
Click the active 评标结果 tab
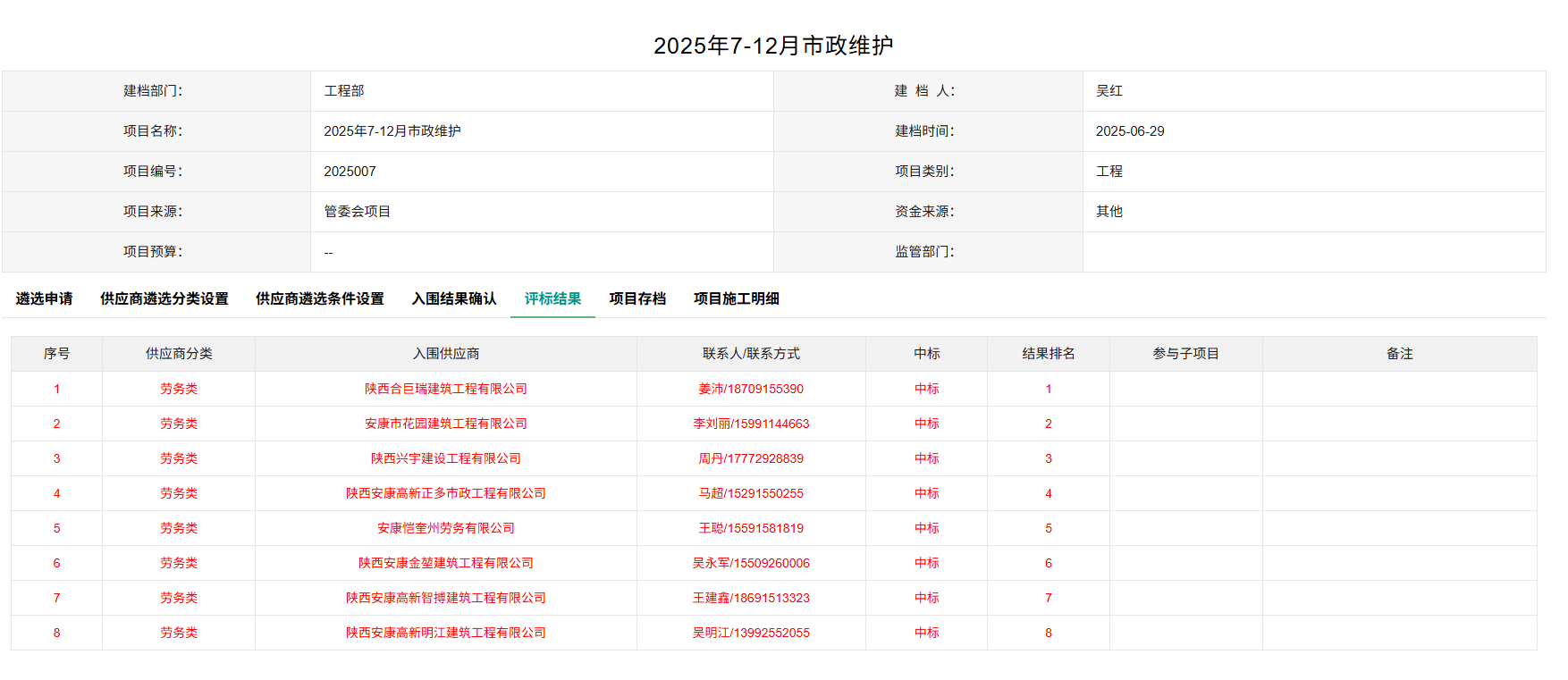[552, 298]
